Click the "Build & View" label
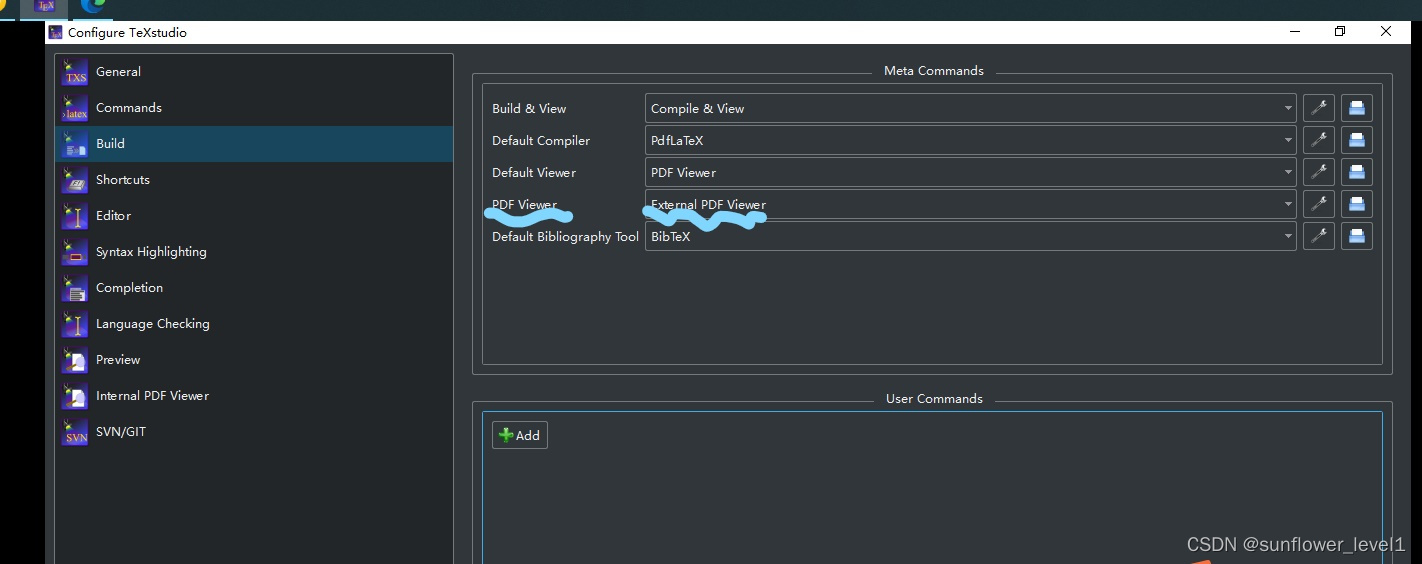Image resolution: width=1422 pixels, height=564 pixels. (529, 109)
